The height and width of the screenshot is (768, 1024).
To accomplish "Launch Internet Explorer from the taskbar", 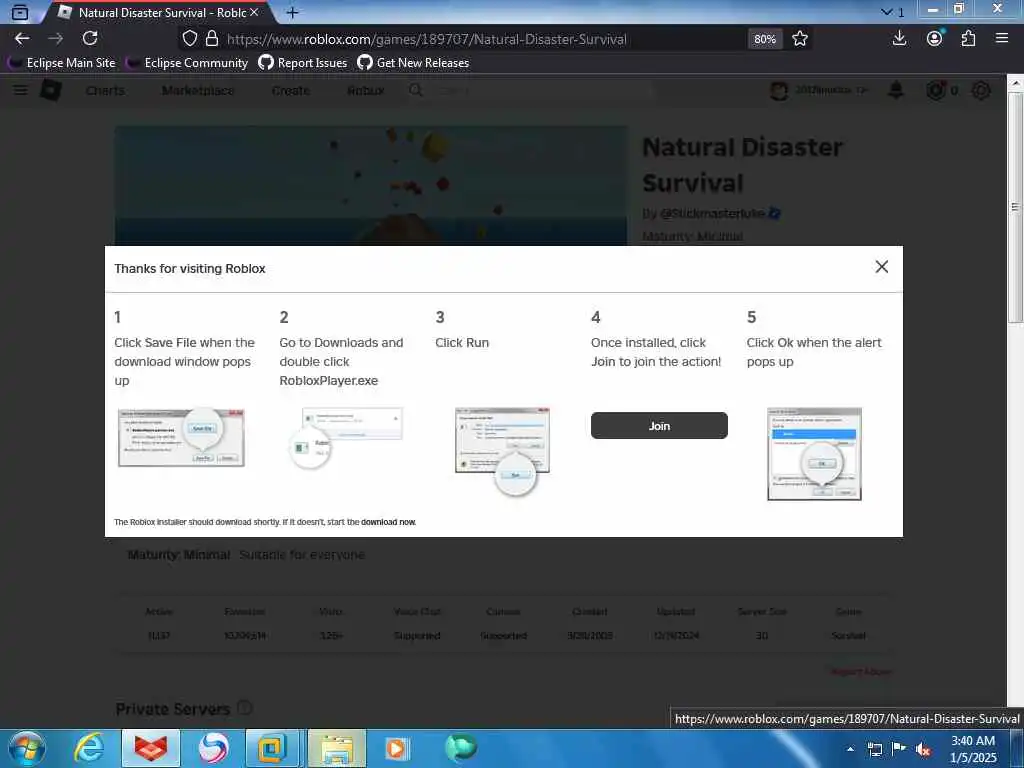I will pos(89,748).
